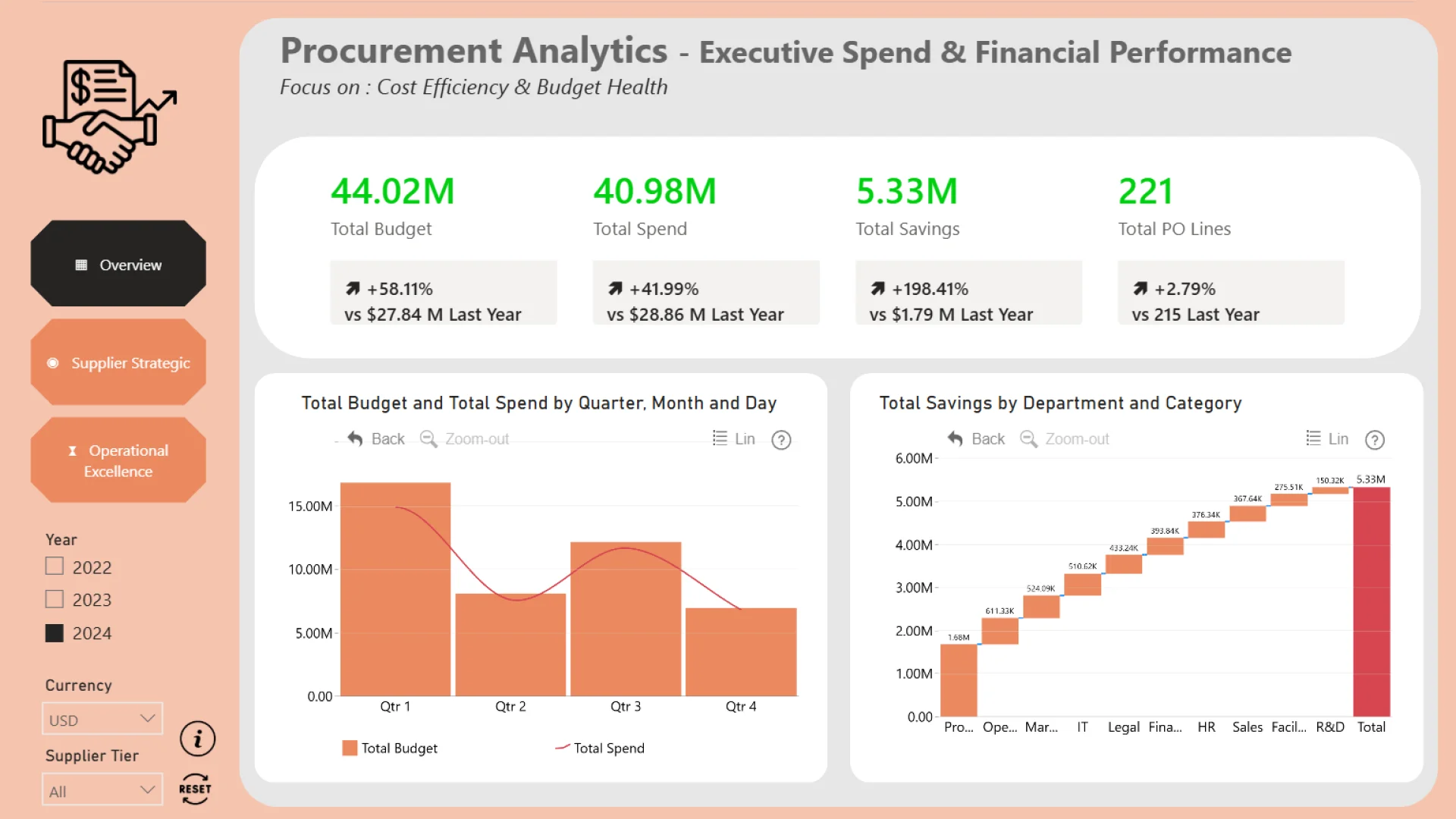The width and height of the screenshot is (1456, 819).
Task: Click the procurement handshake logo icon
Action: point(111,116)
